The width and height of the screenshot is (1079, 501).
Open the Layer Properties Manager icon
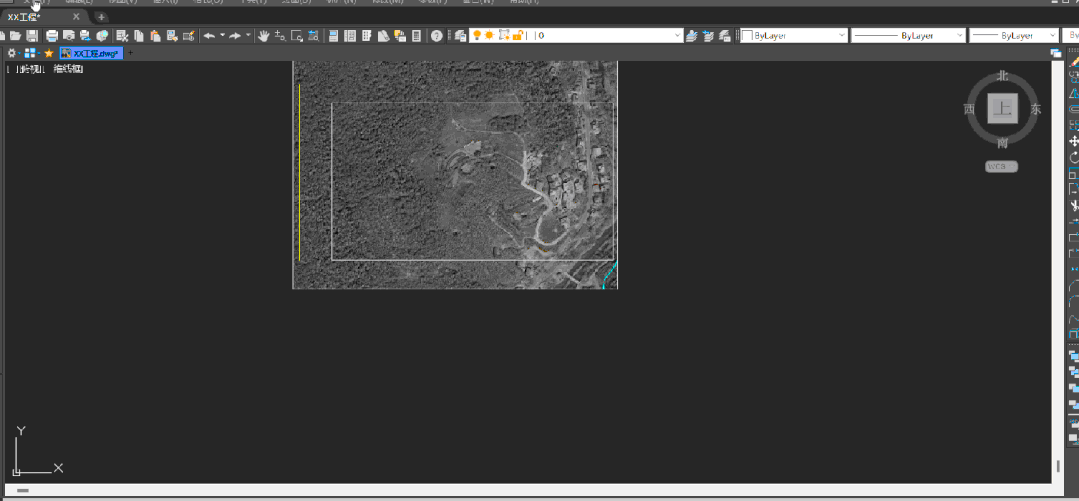(x=460, y=36)
